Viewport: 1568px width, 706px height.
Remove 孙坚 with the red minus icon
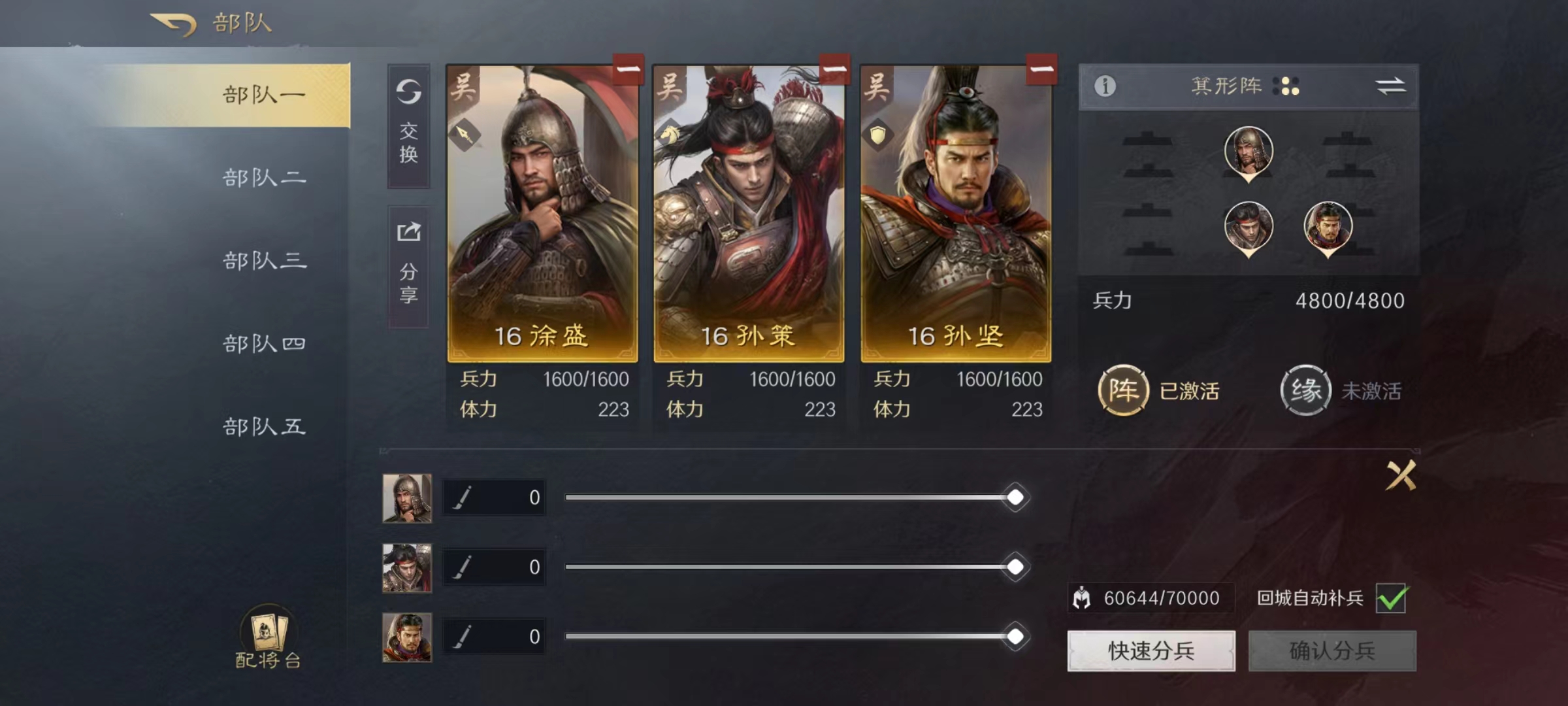click(x=1041, y=69)
